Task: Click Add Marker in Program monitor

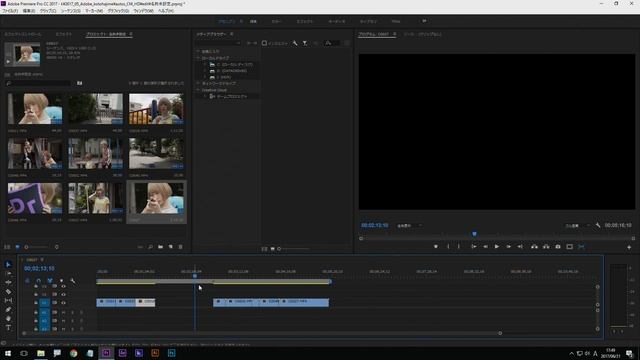Action: coord(436,247)
